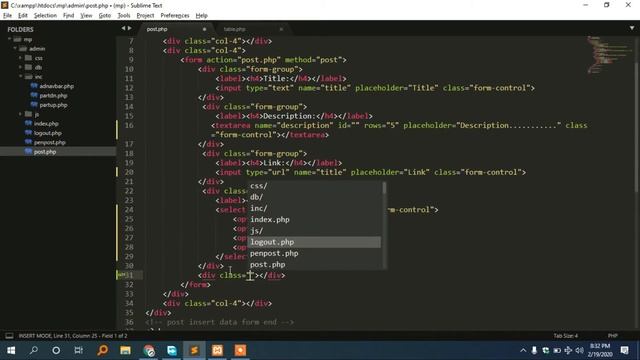Choose logout.php from autocomplete list
Image resolution: width=640 pixels, height=360 pixels.
point(314,242)
